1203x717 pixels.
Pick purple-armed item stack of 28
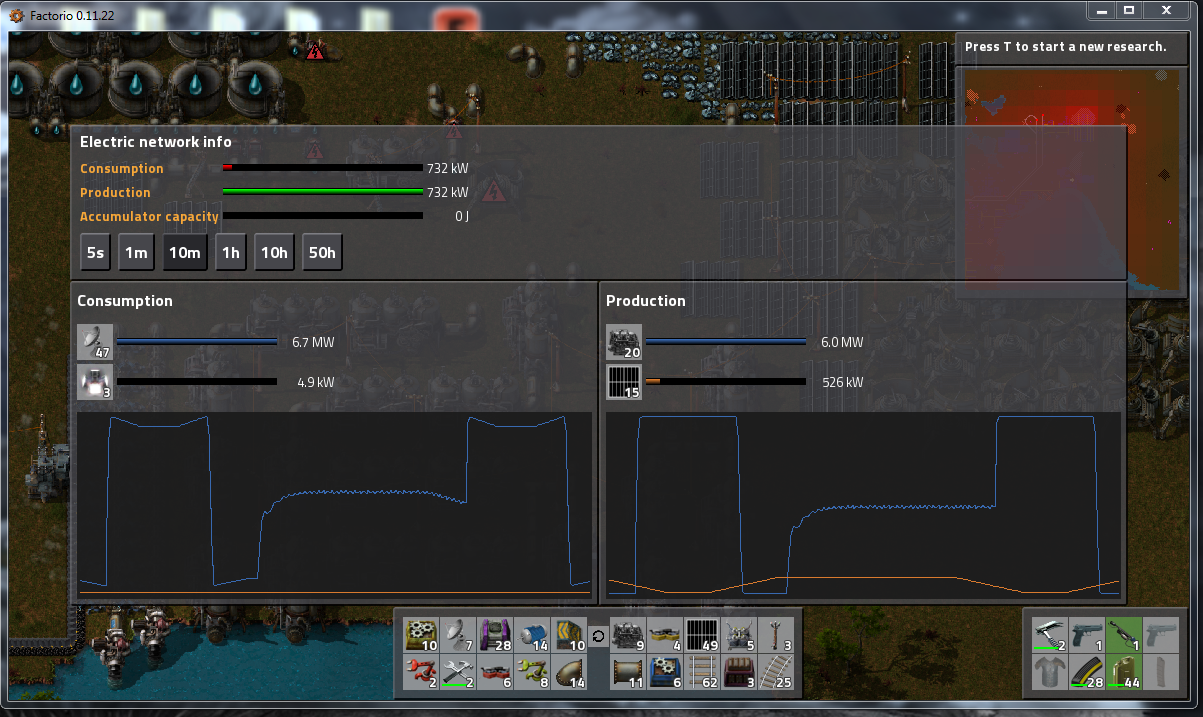click(495, 634)
